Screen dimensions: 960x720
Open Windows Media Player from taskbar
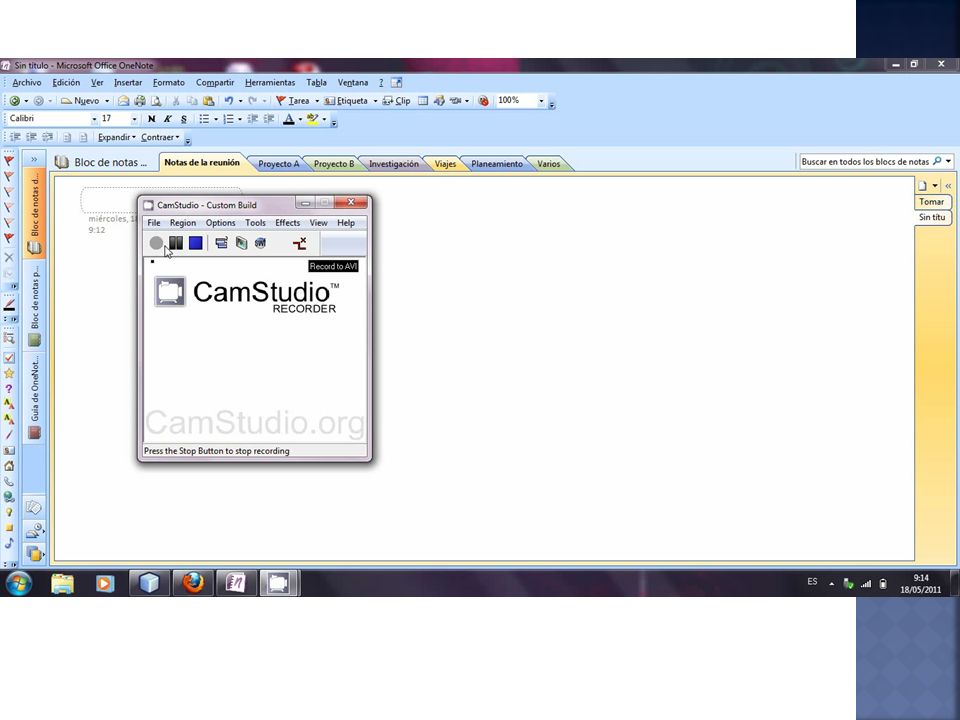click(105, 583)
